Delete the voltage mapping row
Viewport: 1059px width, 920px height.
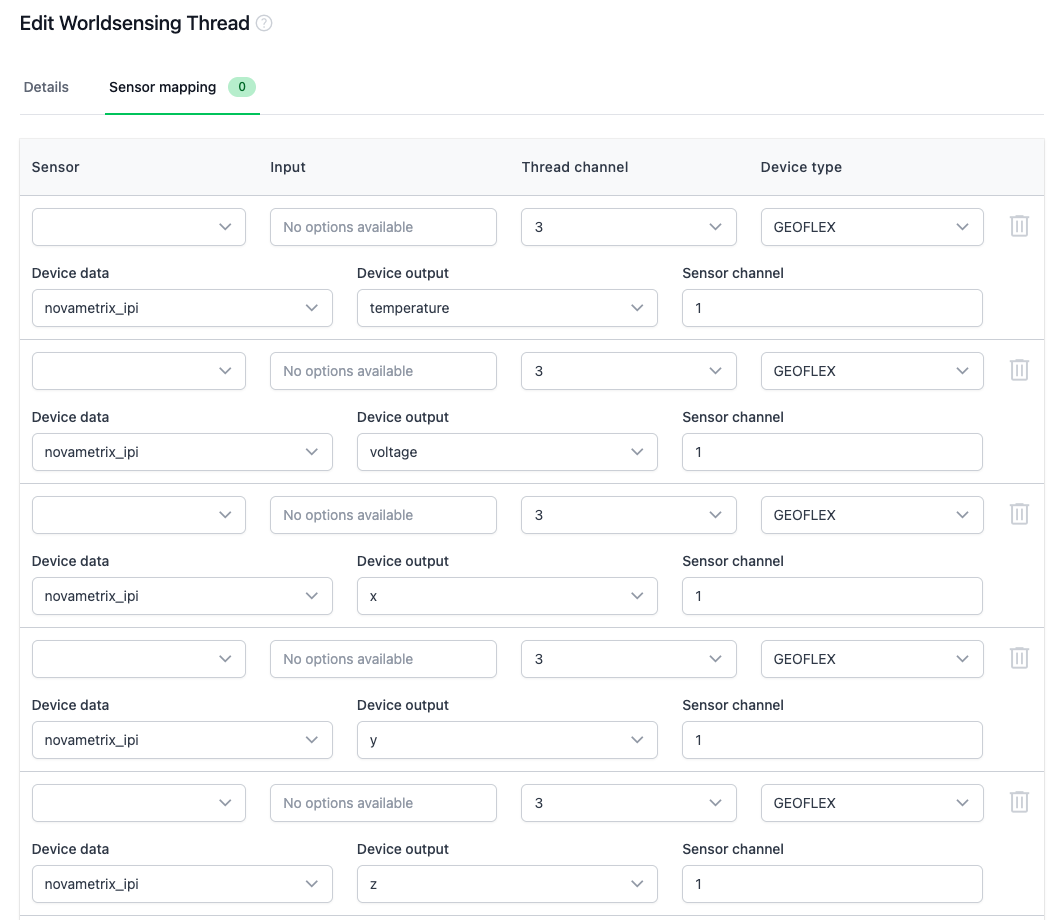1019,370
